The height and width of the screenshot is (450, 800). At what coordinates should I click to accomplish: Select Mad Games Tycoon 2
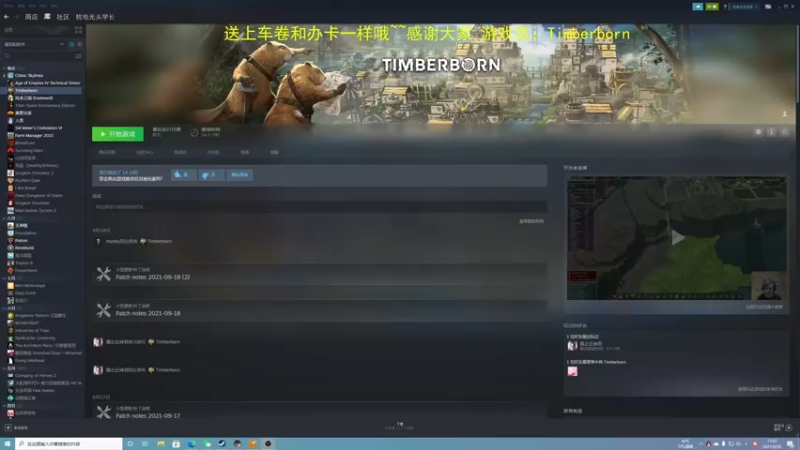click(x=35, y=210)
